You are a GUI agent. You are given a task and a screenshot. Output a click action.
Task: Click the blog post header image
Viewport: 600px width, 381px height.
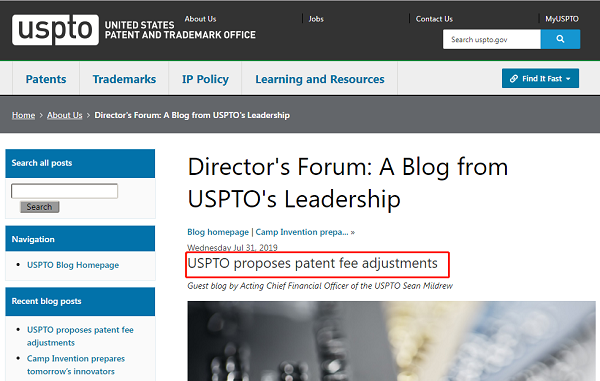(391, 341)
